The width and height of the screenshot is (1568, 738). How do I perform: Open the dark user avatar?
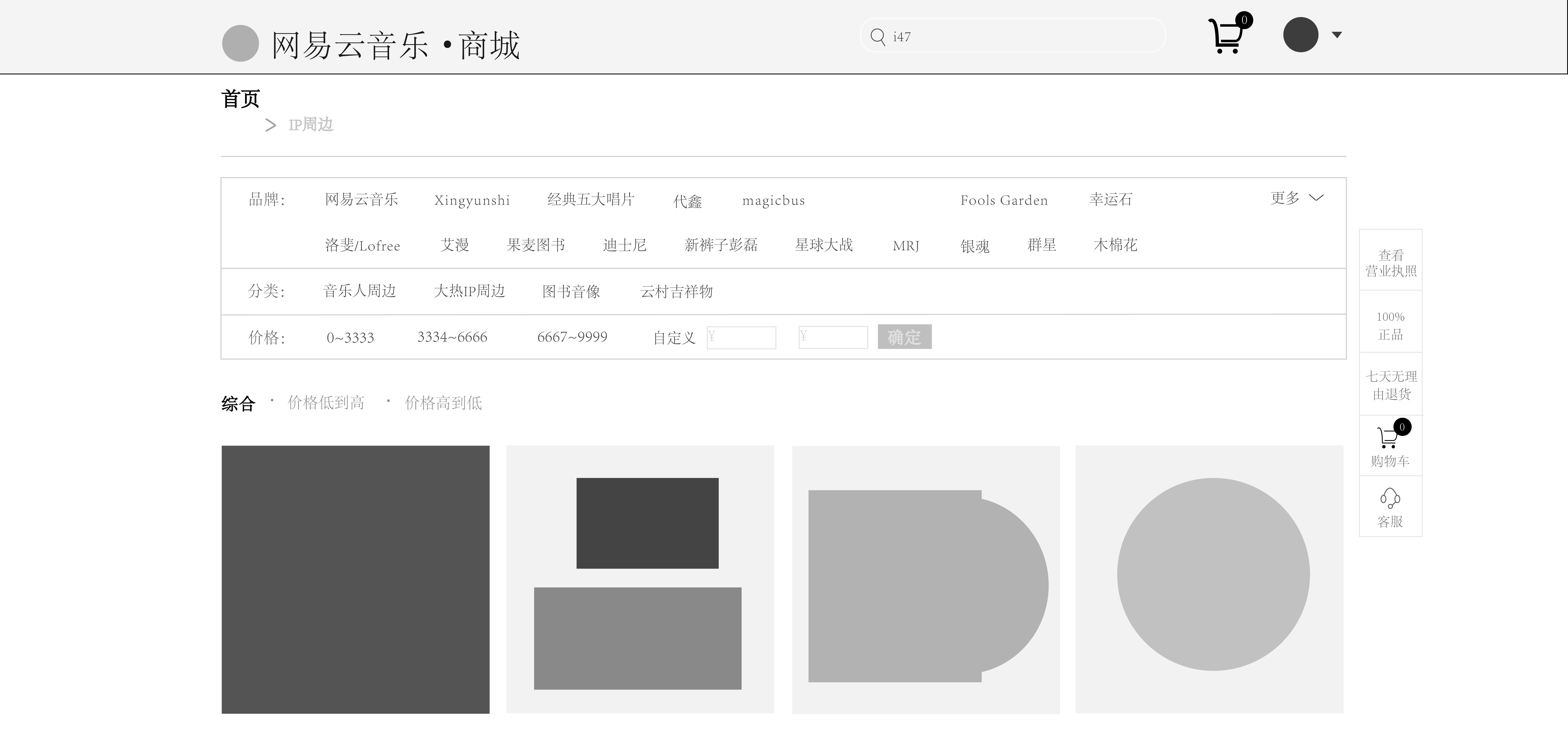(x=1301, y=35)
